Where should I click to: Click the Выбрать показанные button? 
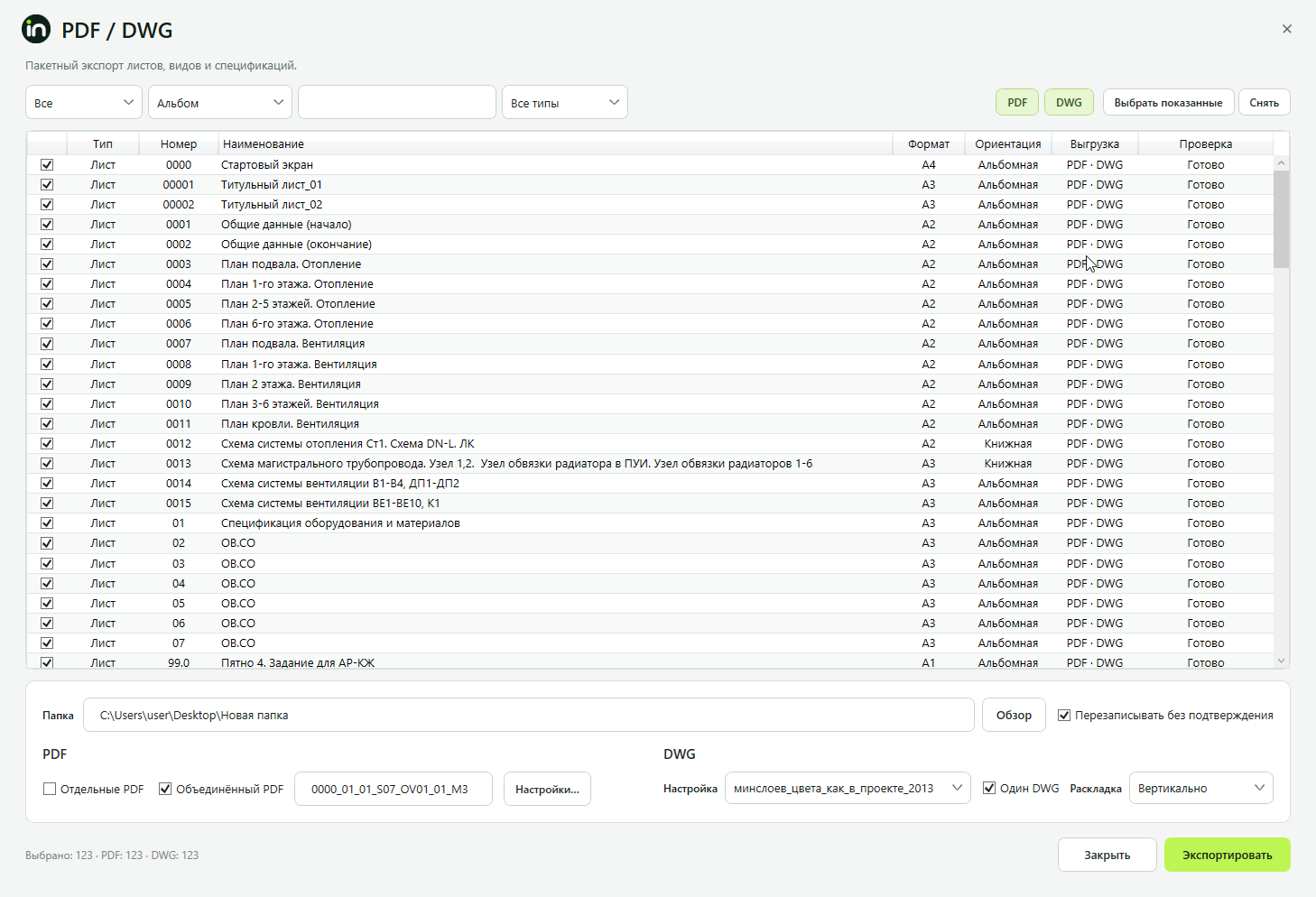pos(1168,102)
